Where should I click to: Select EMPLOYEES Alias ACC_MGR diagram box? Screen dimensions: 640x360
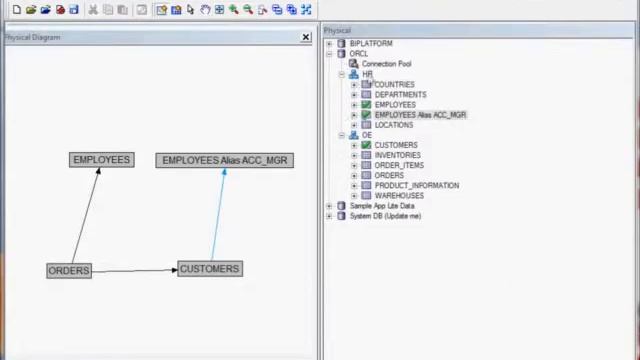[x=224, y=160]
